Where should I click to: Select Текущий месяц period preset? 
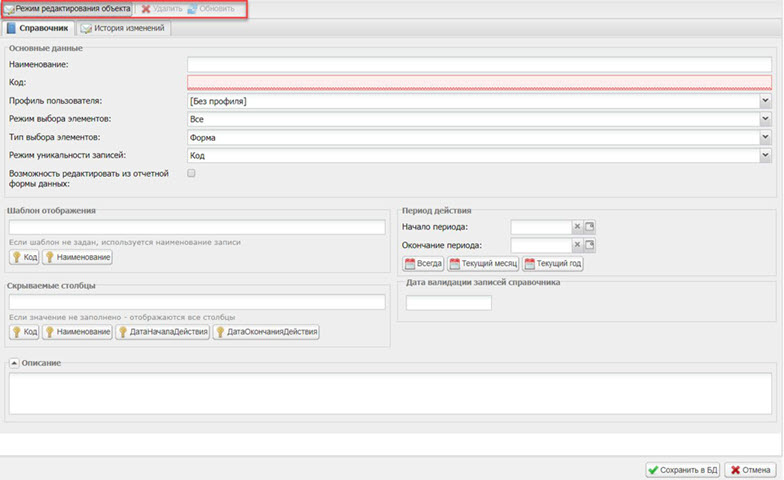483,264
